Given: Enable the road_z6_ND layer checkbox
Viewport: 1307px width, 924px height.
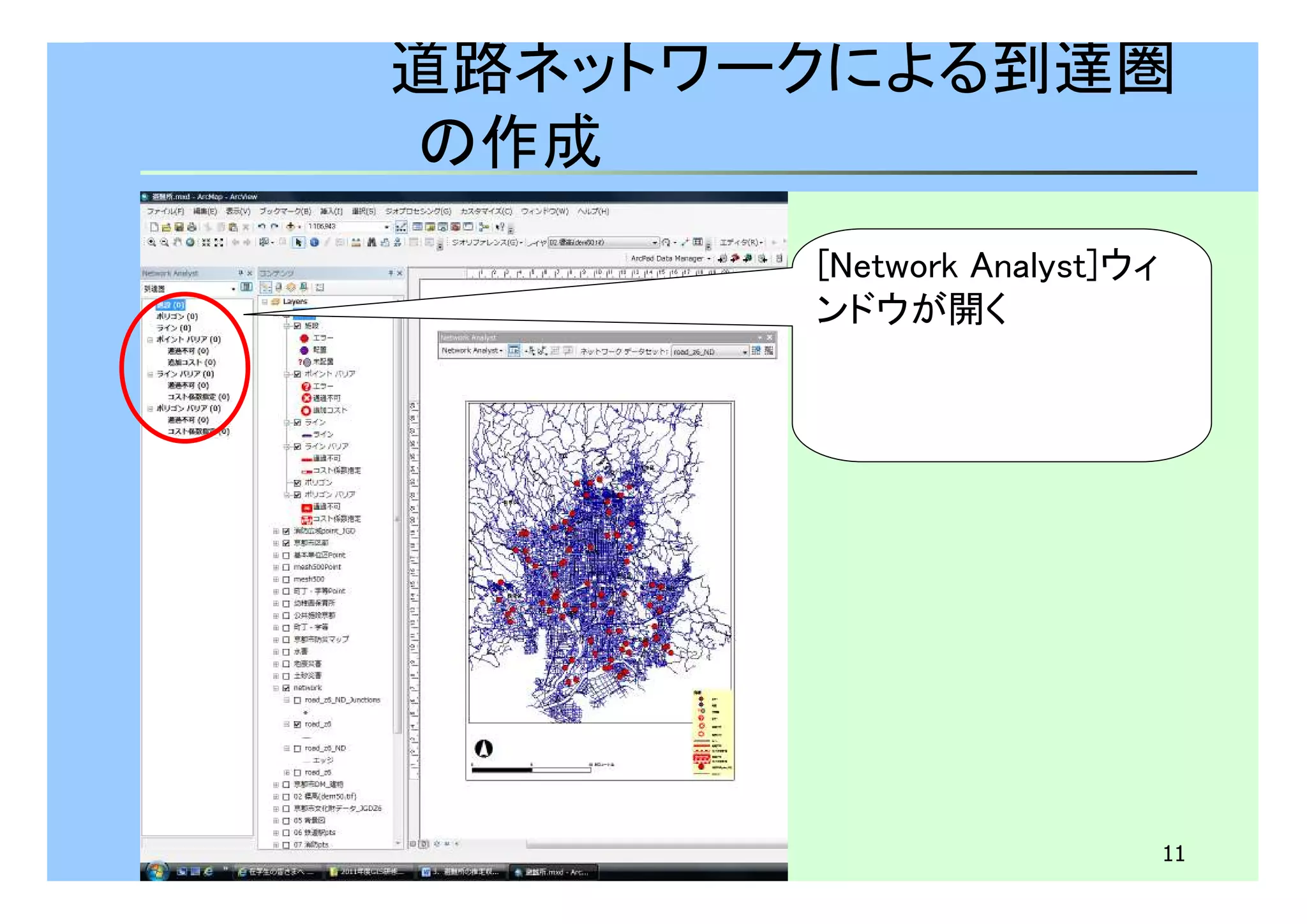Looking at the screenshot, I should 297,749.
